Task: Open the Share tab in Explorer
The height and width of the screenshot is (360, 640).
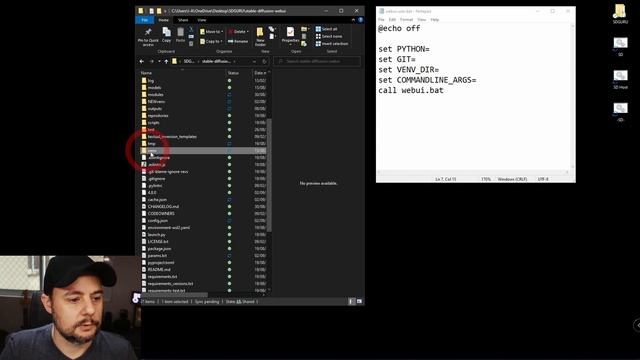Action: pyautogui.click(x=183, y=20)
